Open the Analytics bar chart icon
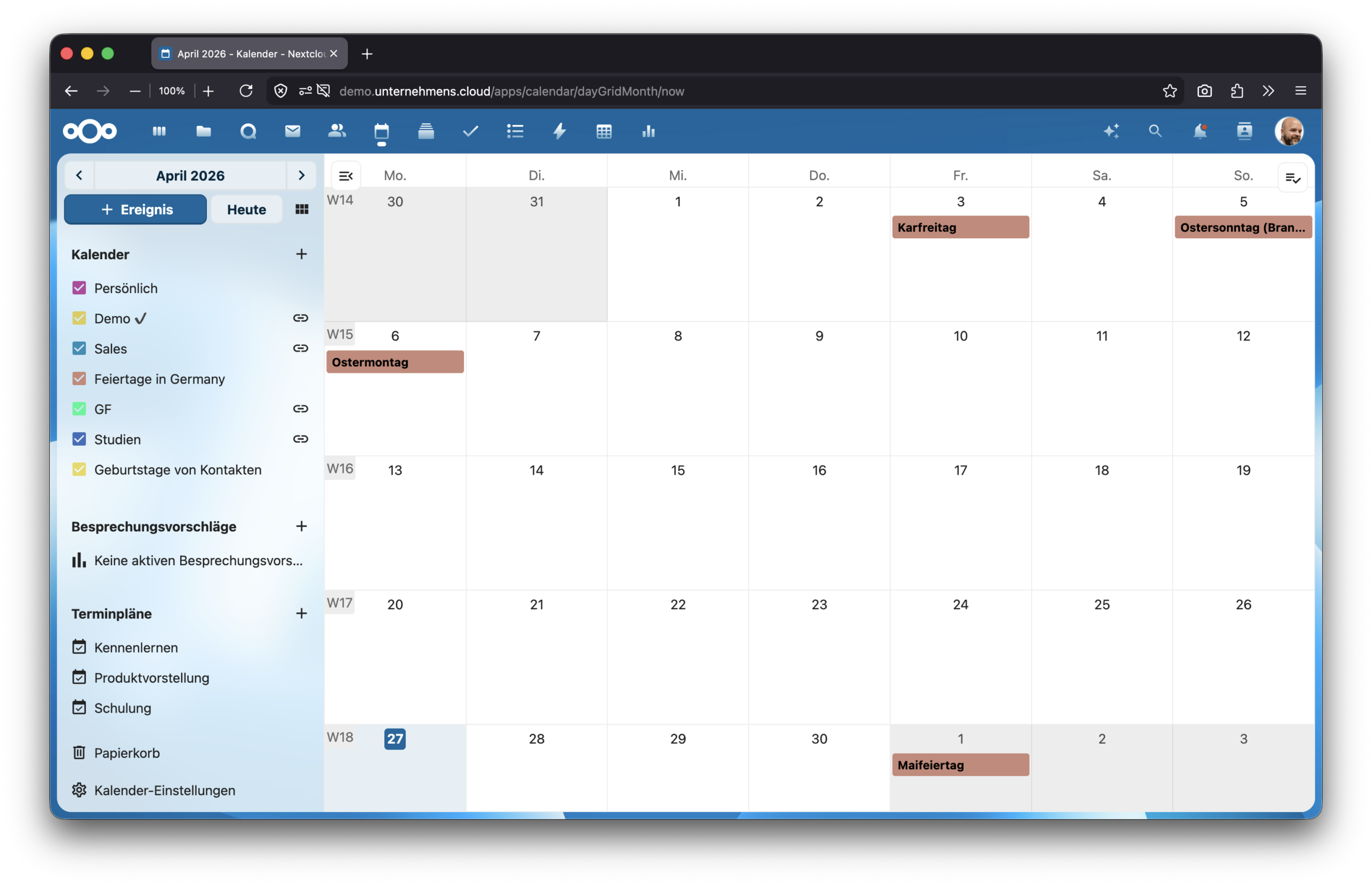 648,131
